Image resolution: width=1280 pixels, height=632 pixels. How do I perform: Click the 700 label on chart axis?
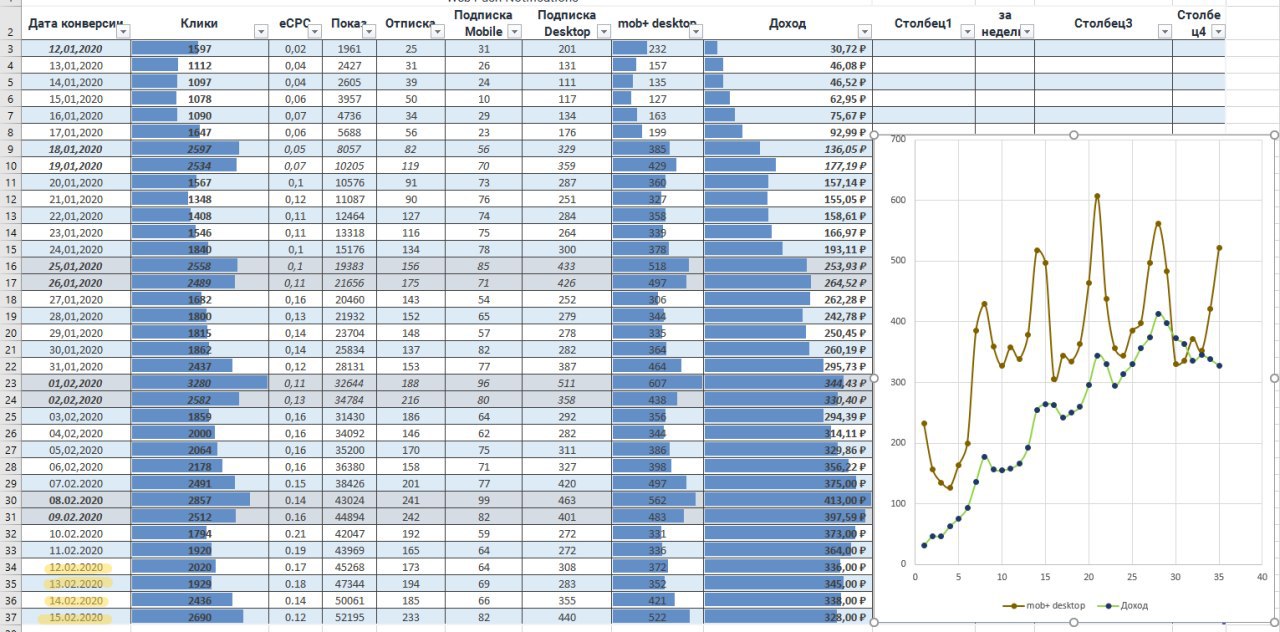(896, 138)
